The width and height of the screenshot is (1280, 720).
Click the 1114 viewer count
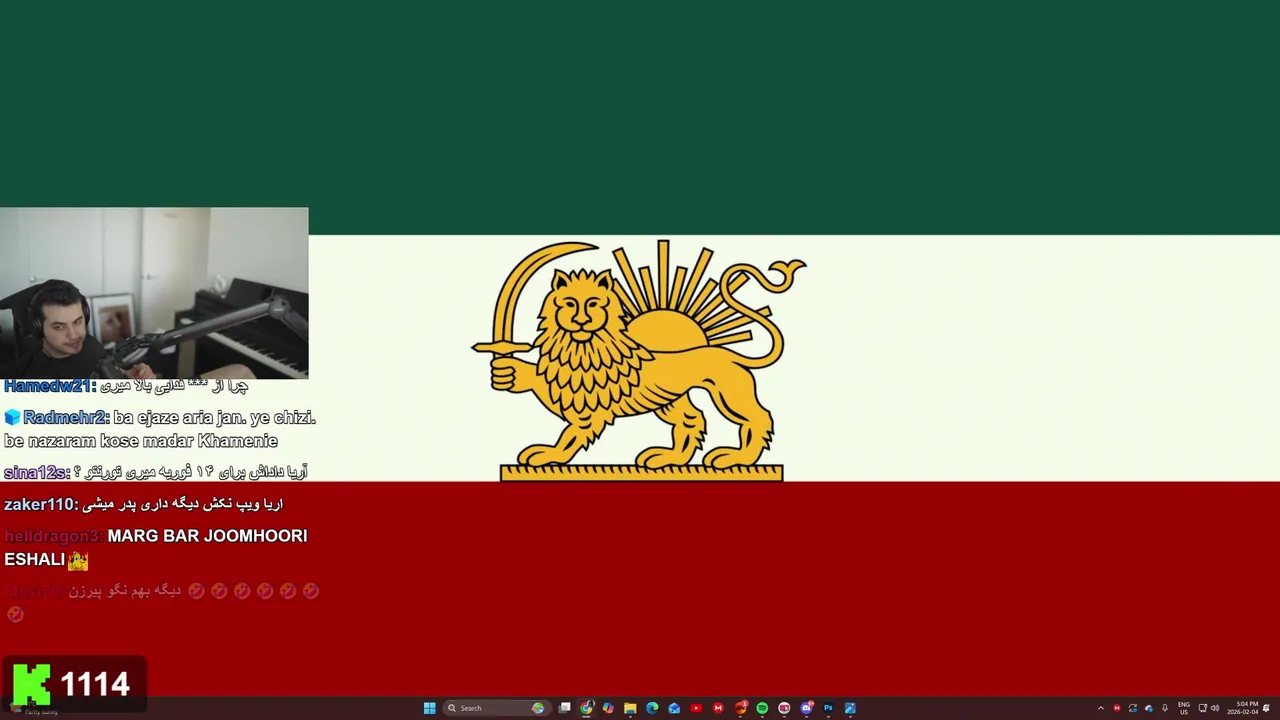(95, 684)
